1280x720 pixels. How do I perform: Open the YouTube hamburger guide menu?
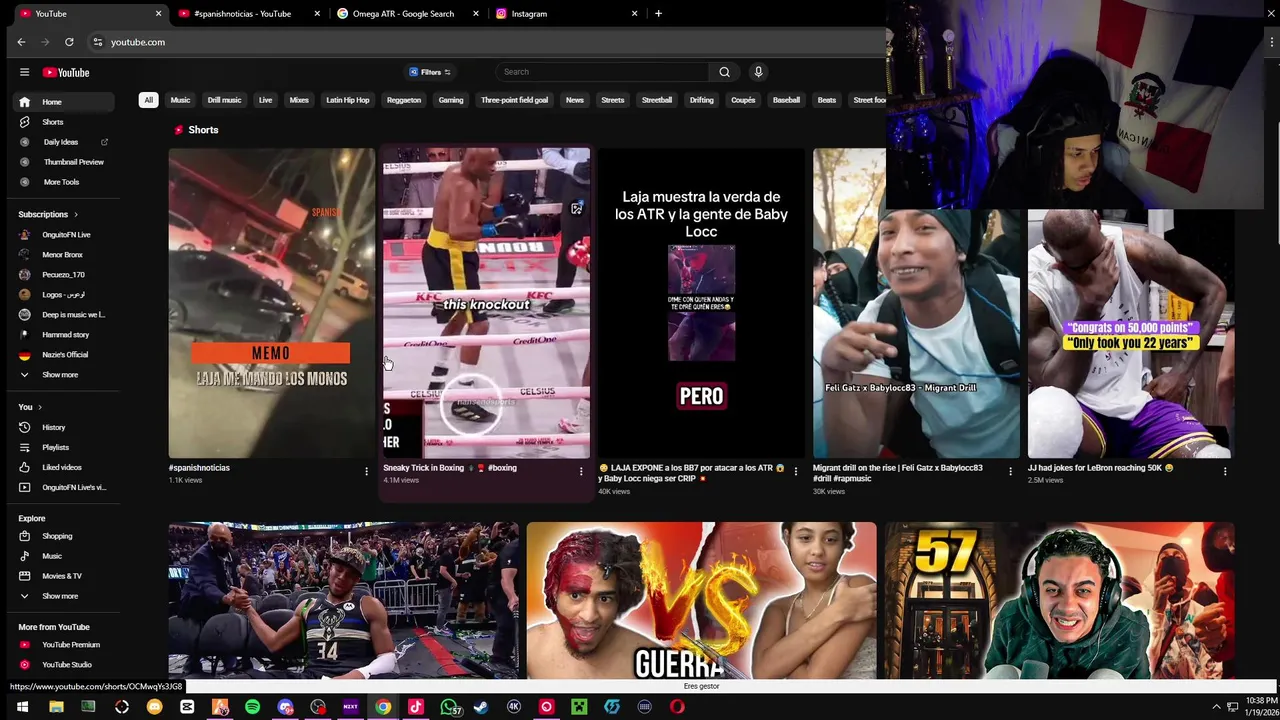point(24,72)
